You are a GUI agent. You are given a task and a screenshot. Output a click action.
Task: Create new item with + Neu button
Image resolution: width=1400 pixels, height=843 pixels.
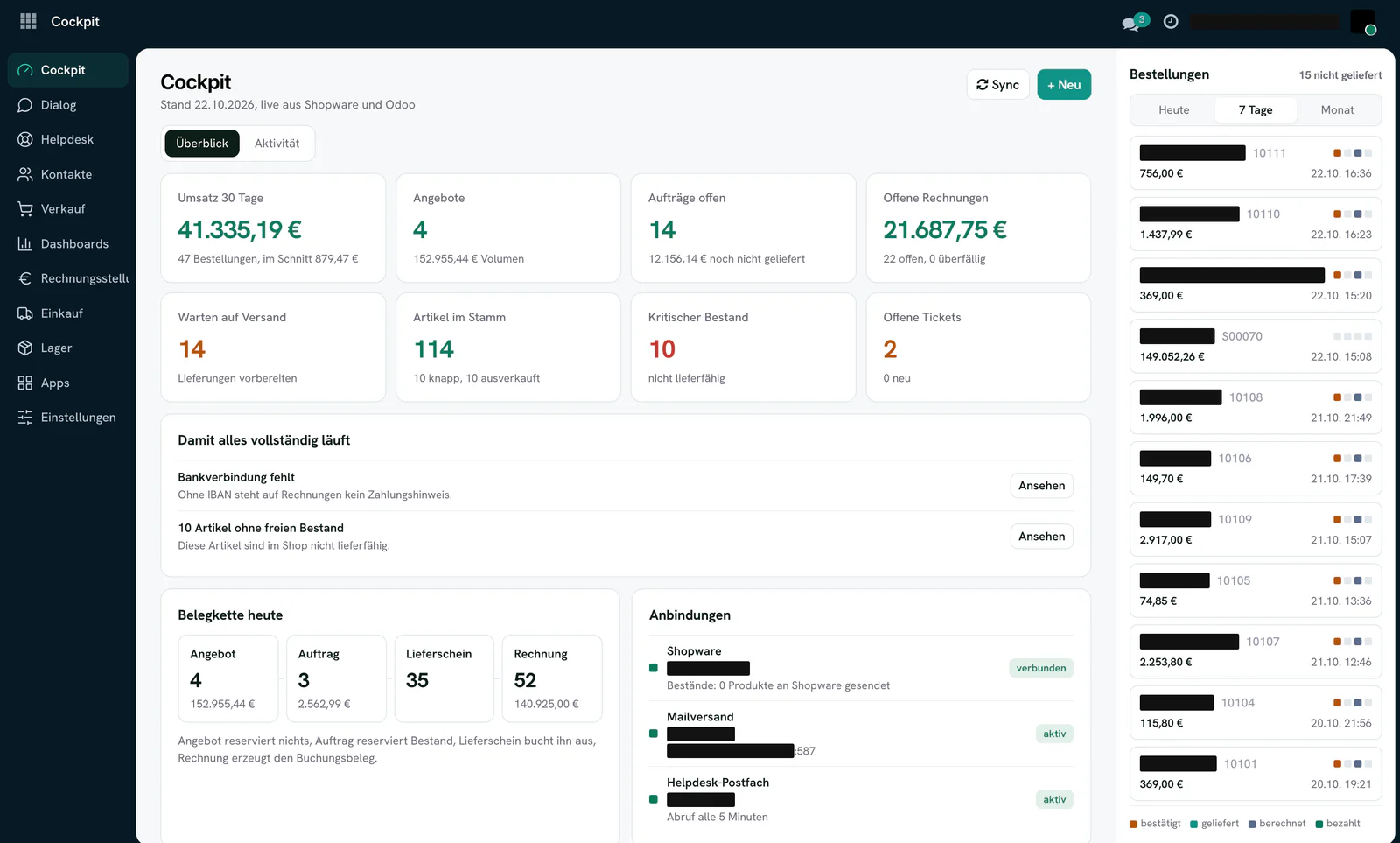tap(1064, 85)
